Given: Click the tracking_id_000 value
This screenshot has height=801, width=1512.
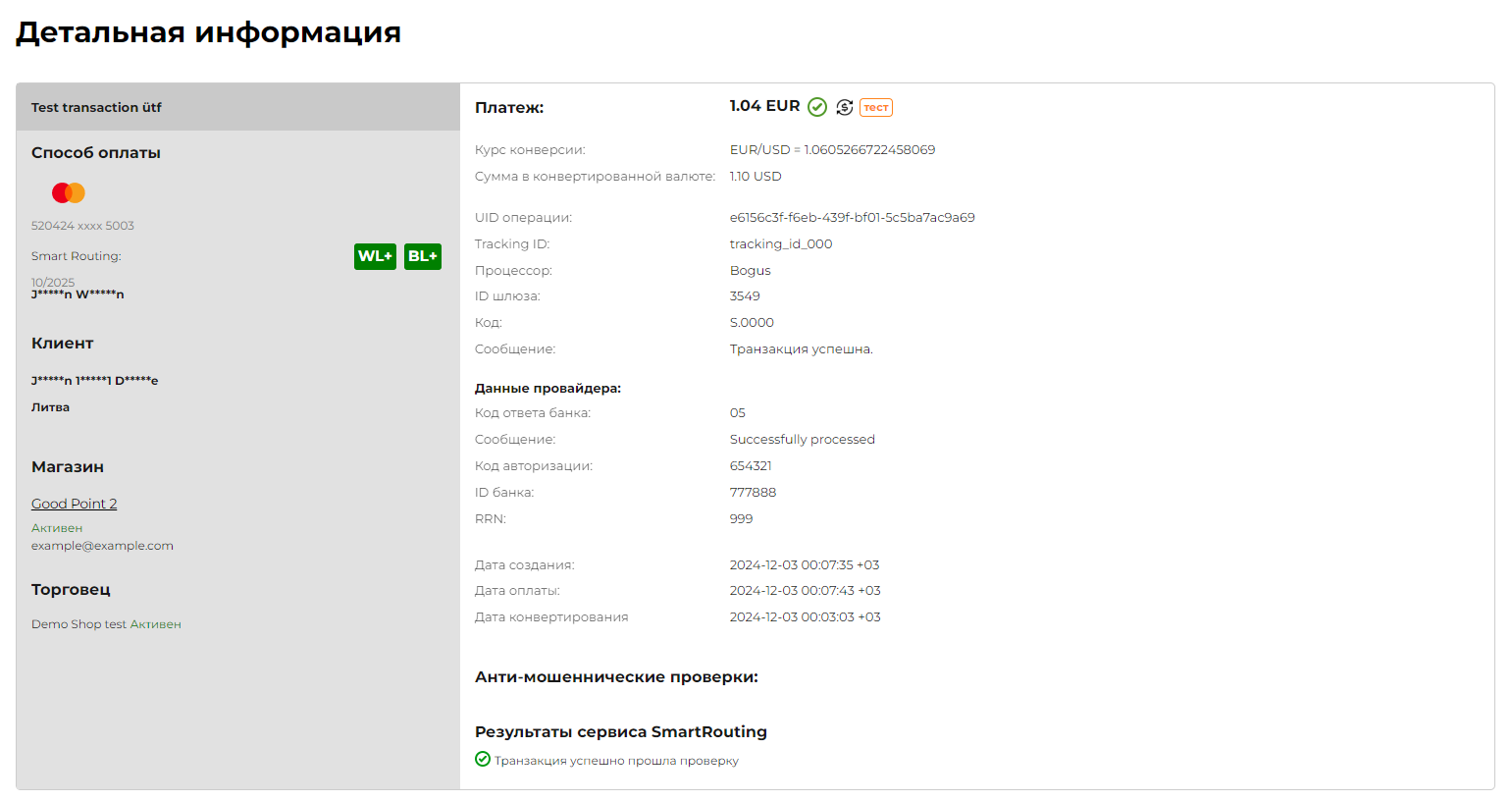Looking at the screenshot, I should (780, 244).
